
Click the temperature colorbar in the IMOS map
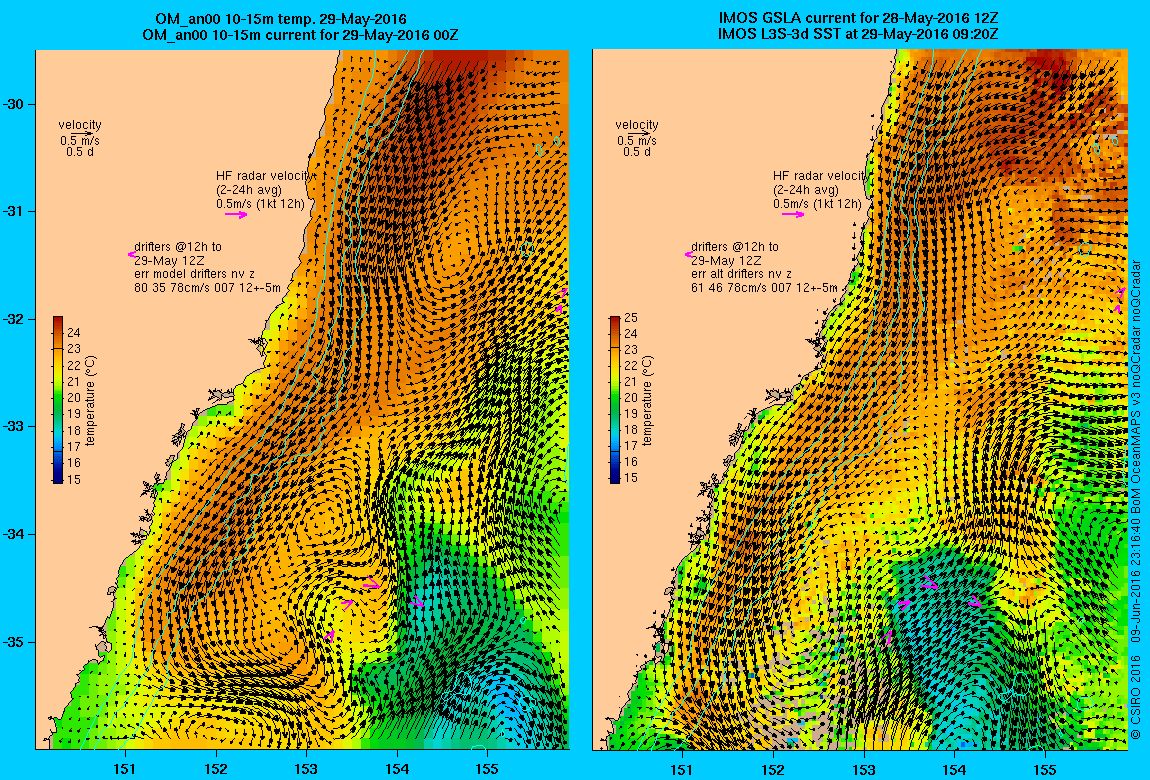tap(615, 400)
